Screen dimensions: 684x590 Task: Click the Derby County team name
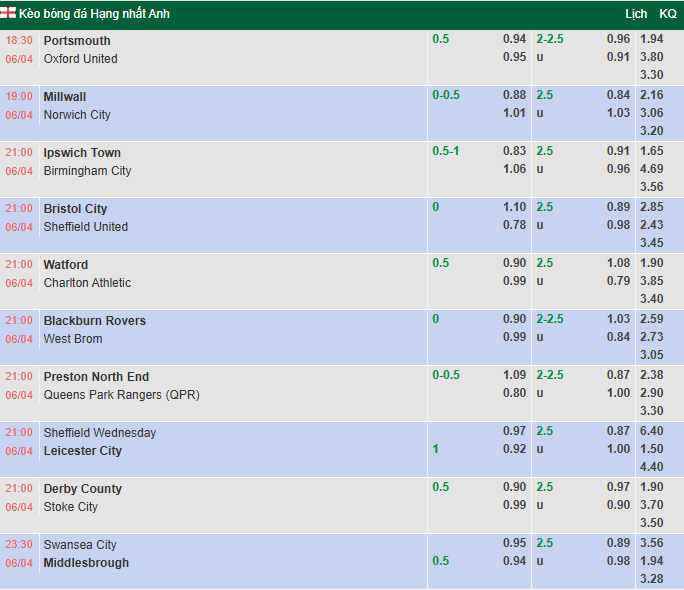coord(83,489)
